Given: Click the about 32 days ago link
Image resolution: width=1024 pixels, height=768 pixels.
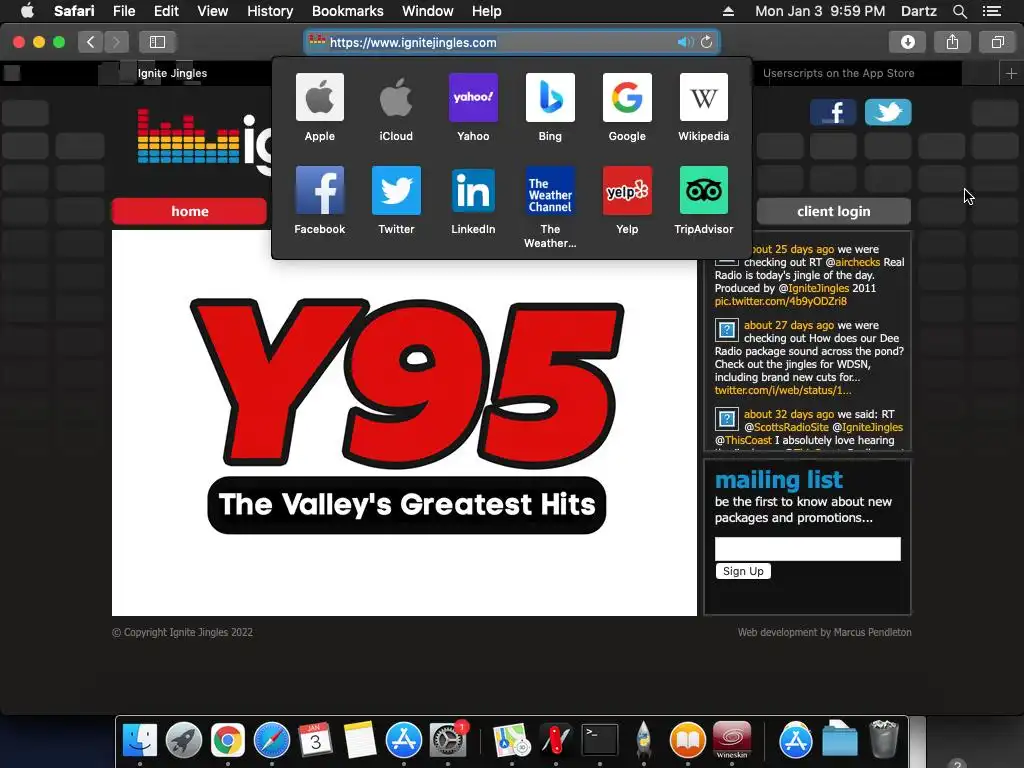Looking at the screenshot, I should click(x=789, y=414).
